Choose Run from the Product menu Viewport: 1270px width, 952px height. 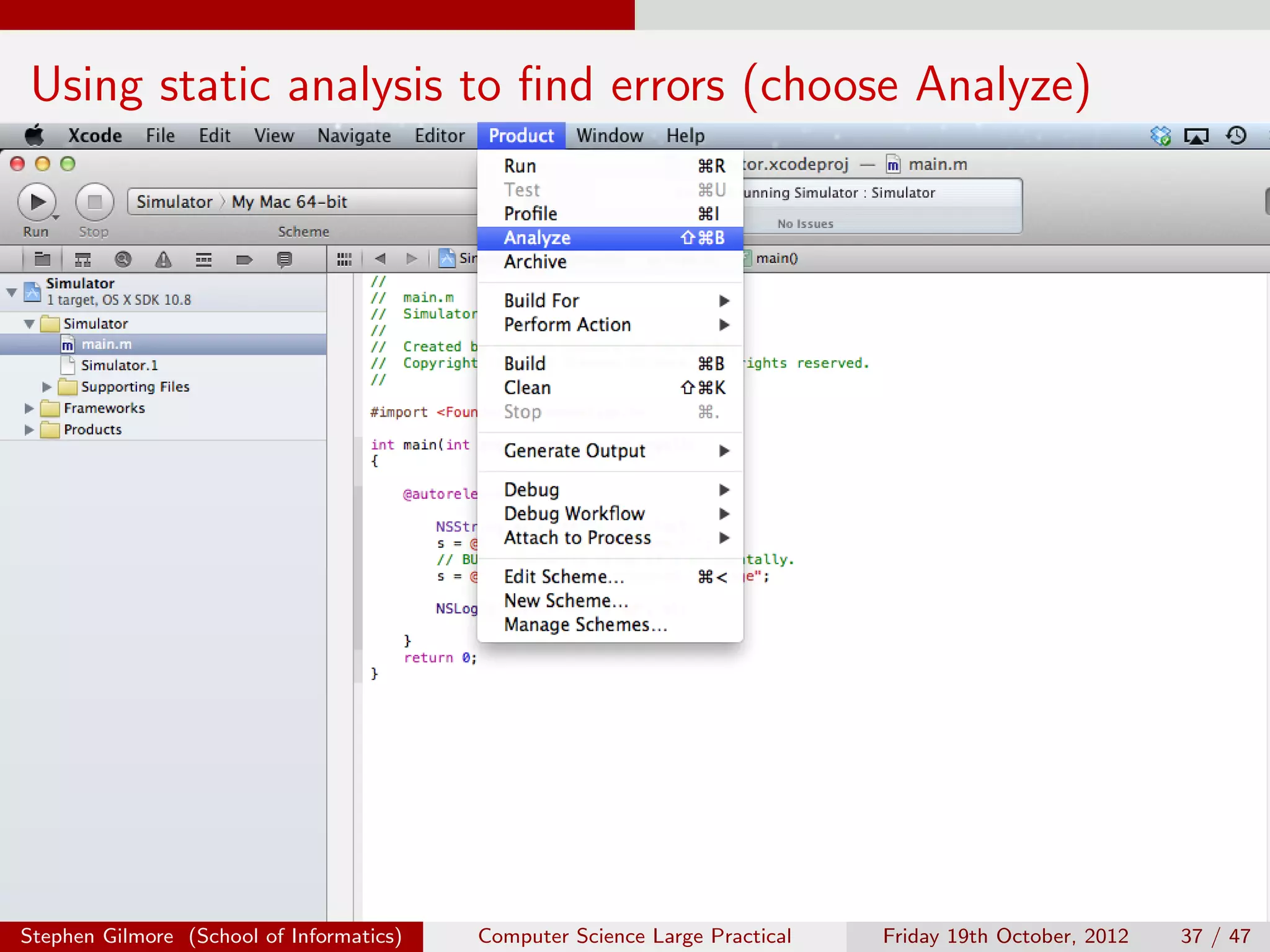coord(610,166)
